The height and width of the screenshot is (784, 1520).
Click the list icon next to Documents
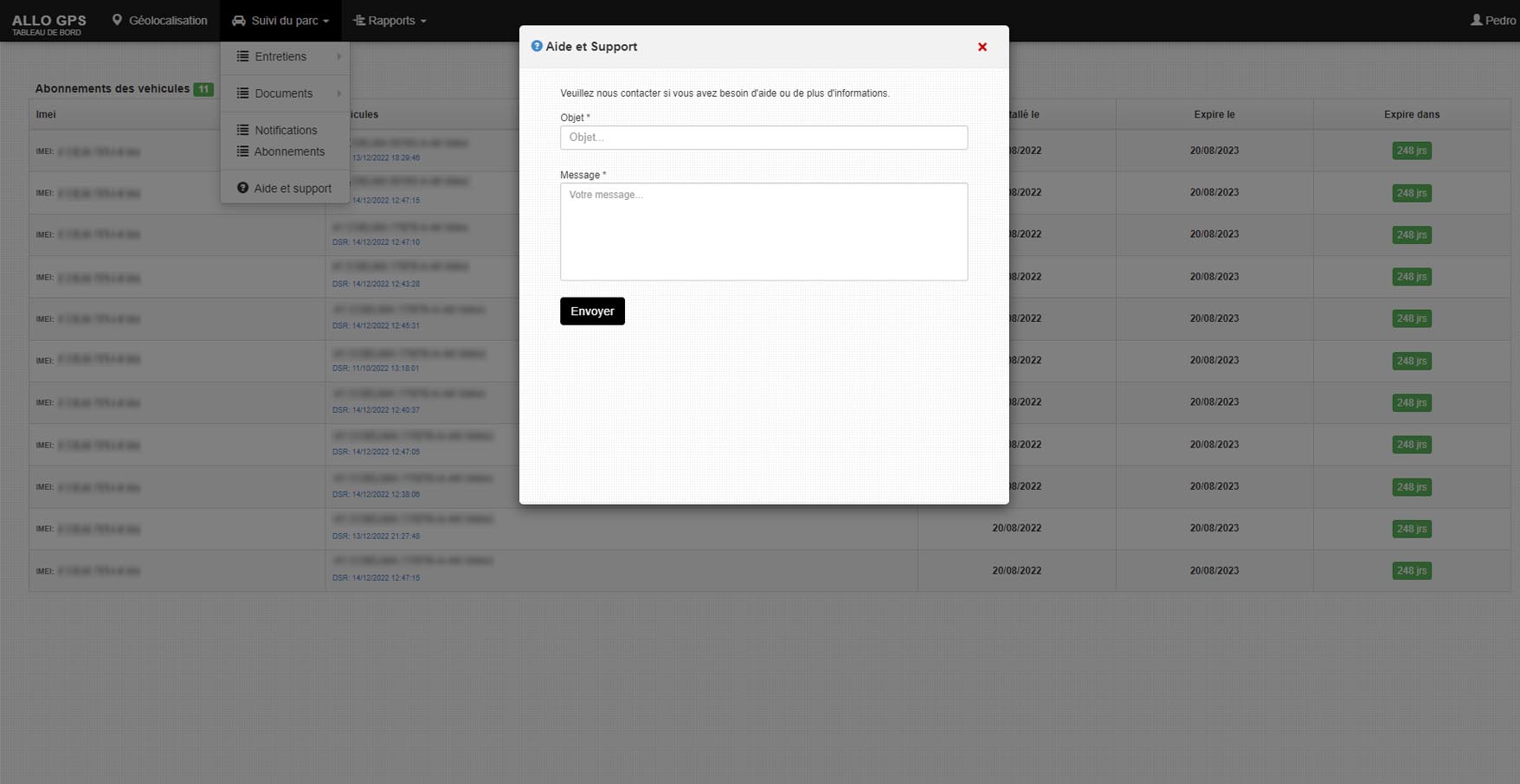click(243, 93)
